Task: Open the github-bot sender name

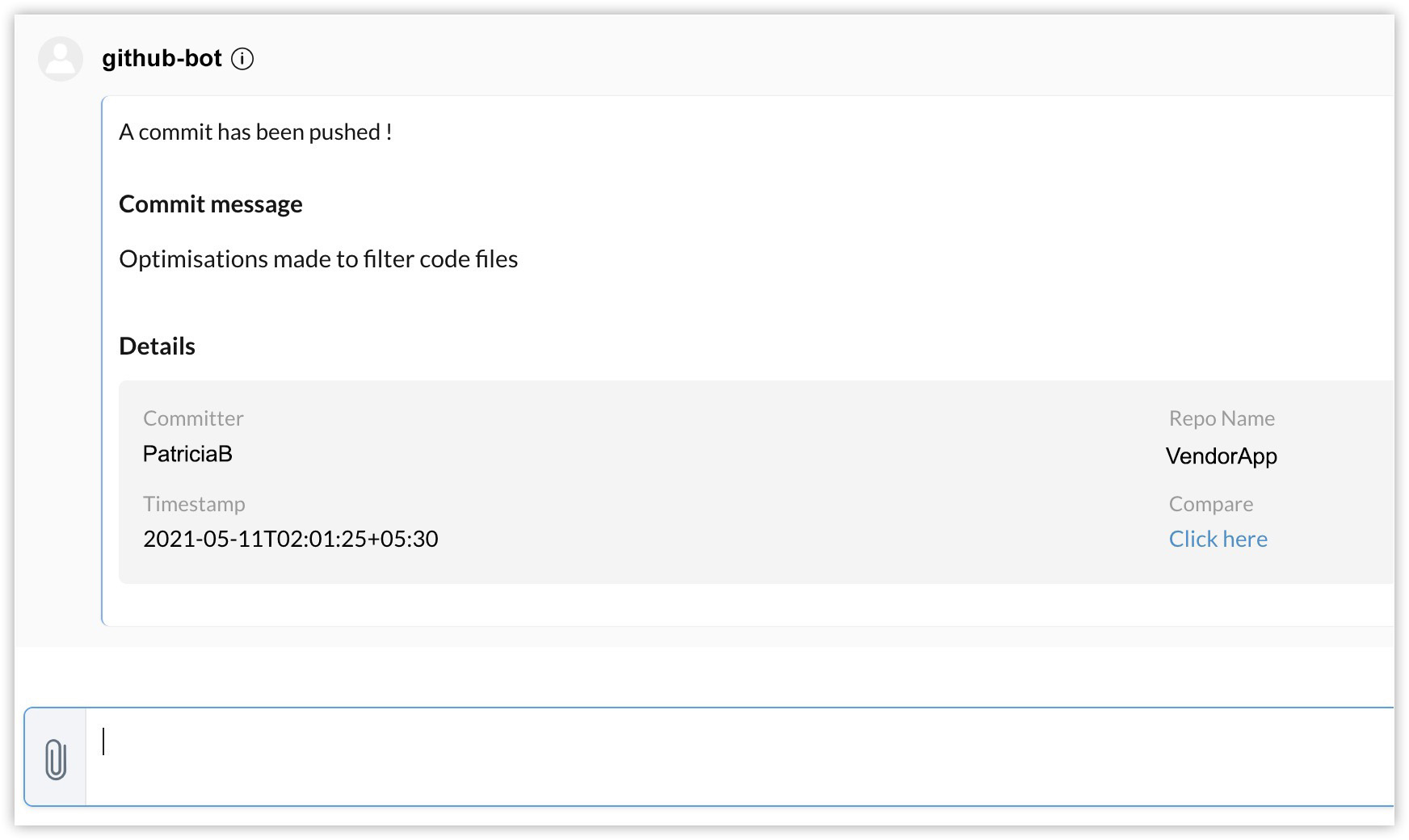Action: click(x=162, y=59)
